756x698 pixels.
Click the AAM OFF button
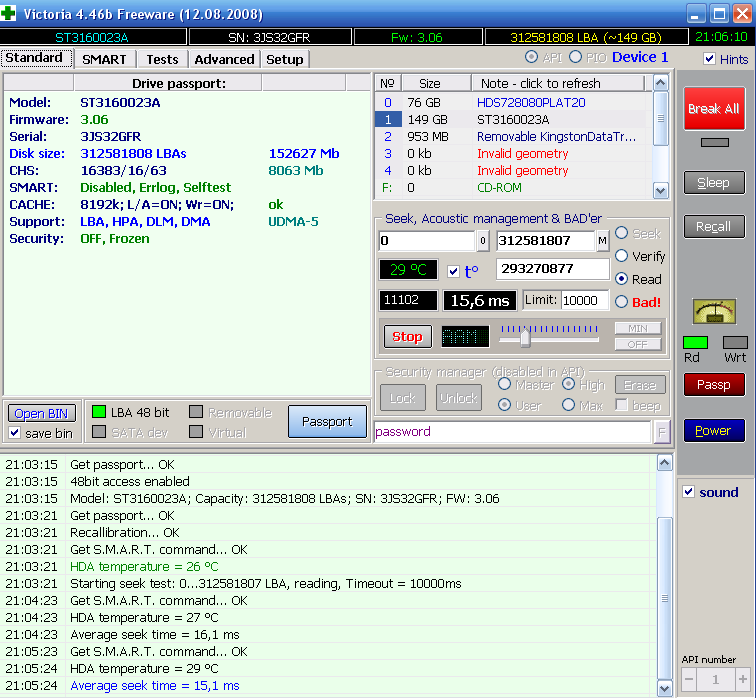coord(638,344)
